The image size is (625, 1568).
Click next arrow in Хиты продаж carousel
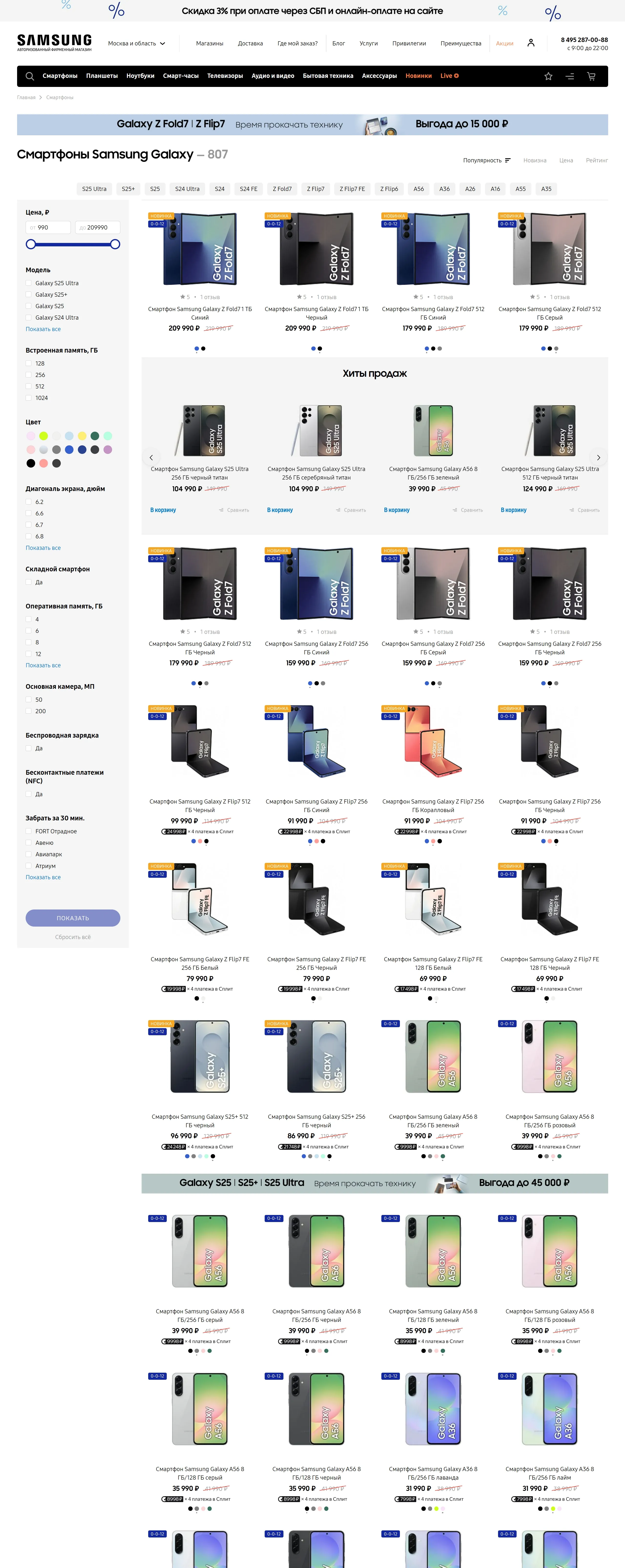(598, 457)
